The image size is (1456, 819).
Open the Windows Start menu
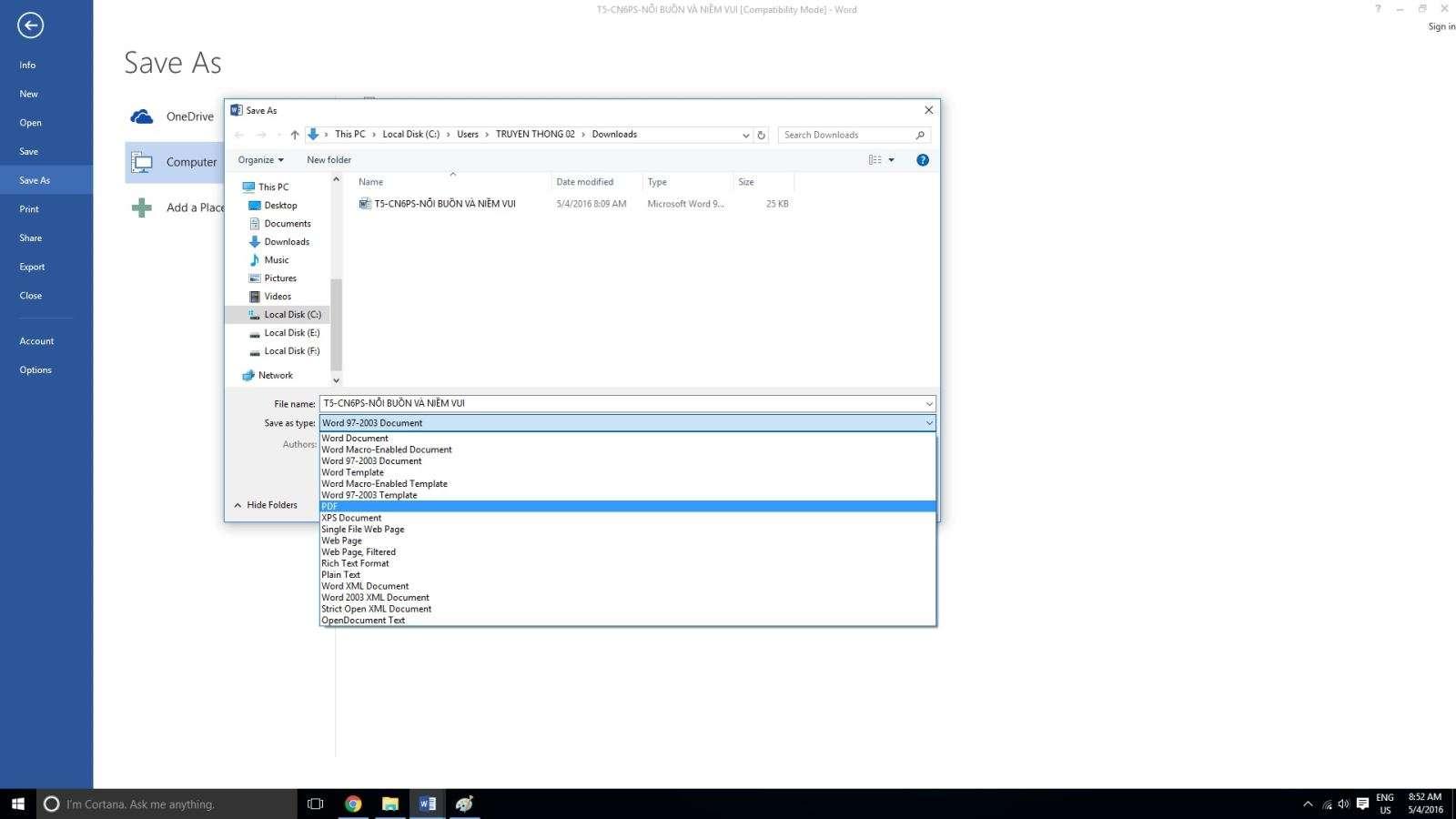click(18, 804)
